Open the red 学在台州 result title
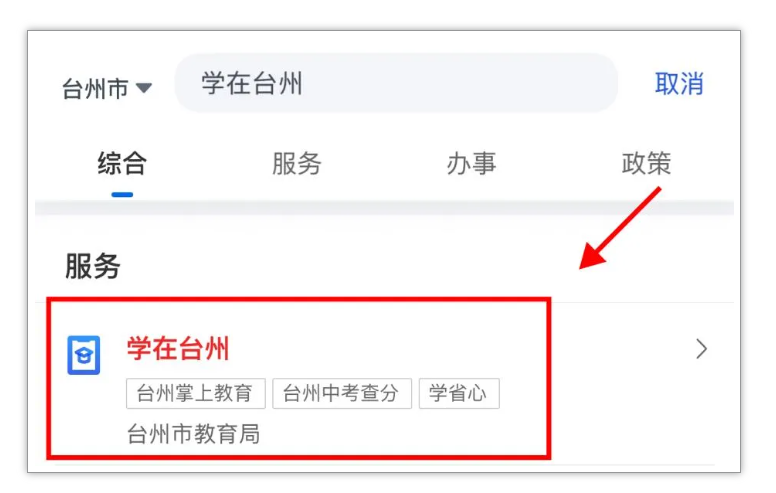The width and height of the screenshot is (776, 493). (x=178, y=348)
